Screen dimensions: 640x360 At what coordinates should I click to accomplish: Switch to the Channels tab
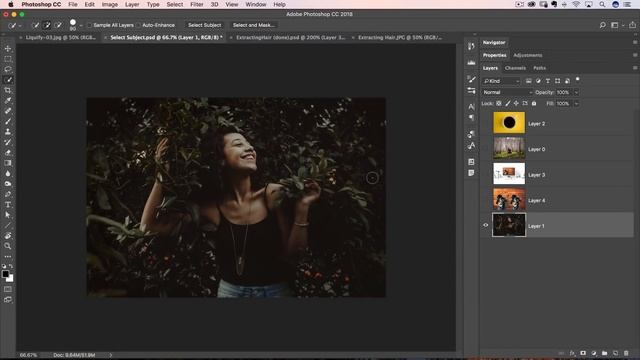point(515,68)
